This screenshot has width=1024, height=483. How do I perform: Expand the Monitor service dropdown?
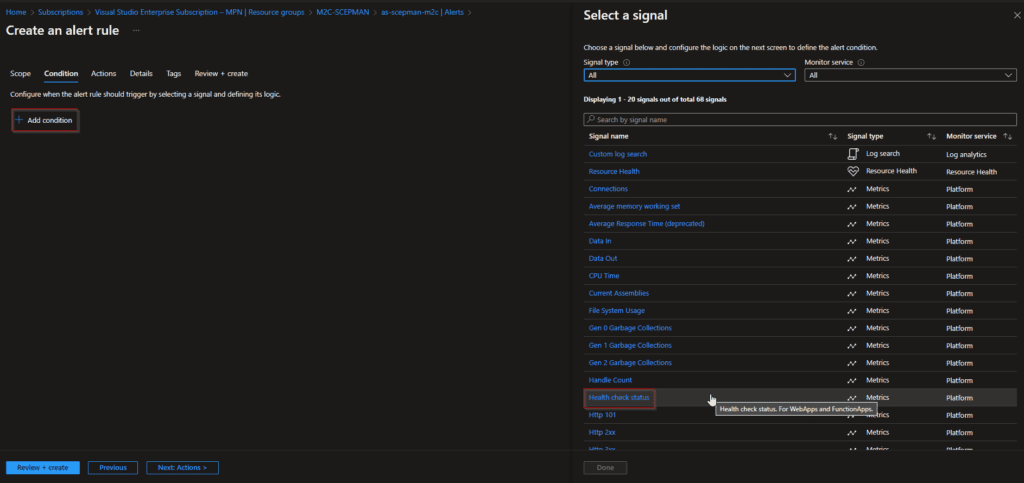(910, 75)
